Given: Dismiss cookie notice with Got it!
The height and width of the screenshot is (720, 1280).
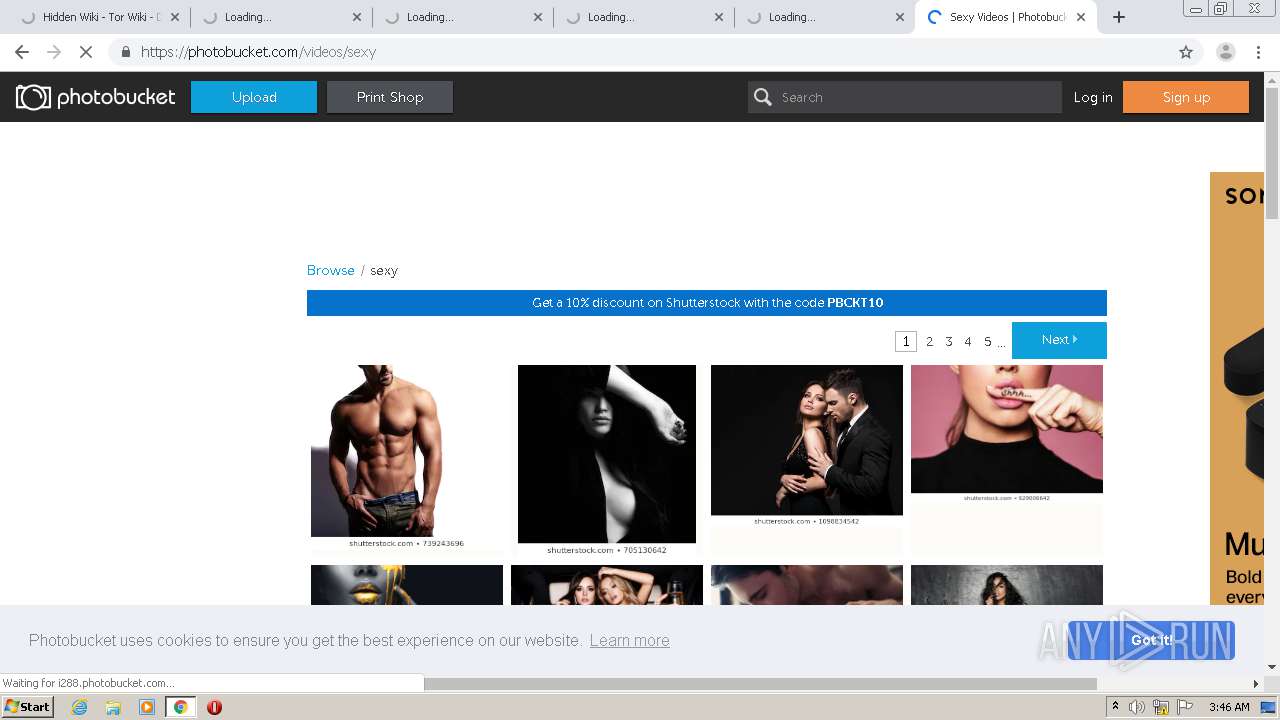Looking at the screenshot, I should (x=1151, y=640).
